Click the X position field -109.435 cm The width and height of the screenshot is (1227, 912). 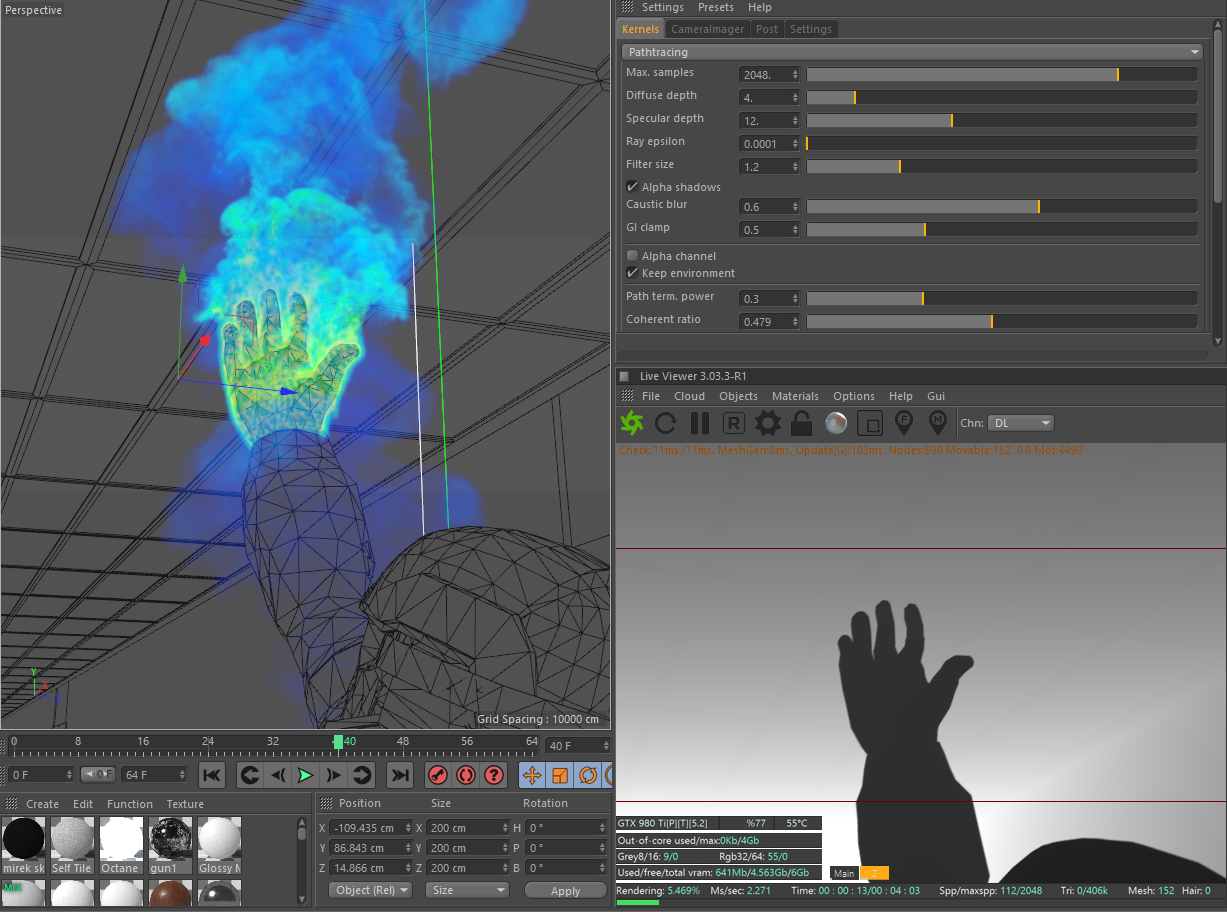coord(371,828)
